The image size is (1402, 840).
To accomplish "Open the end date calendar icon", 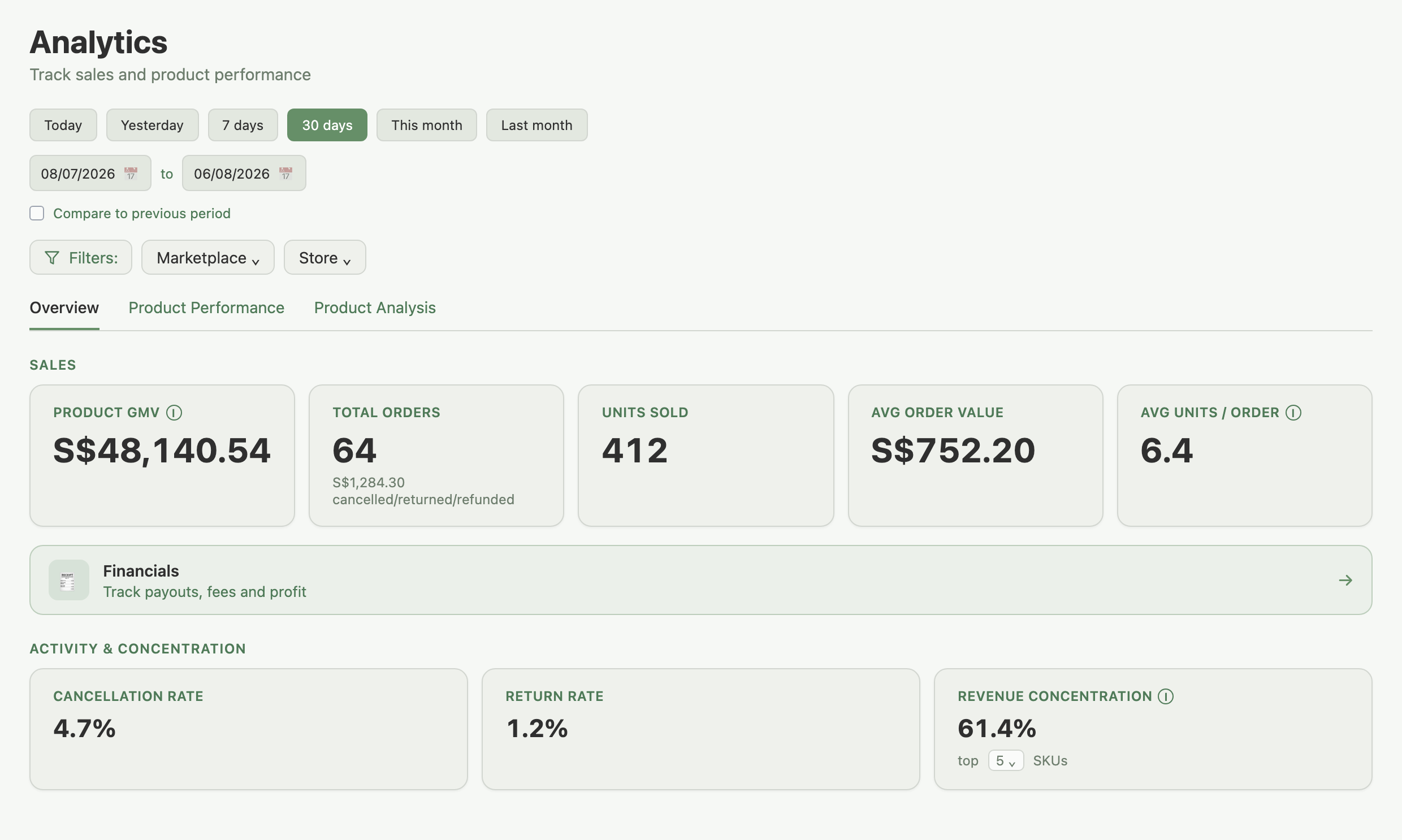I will [x=286, y=173].
